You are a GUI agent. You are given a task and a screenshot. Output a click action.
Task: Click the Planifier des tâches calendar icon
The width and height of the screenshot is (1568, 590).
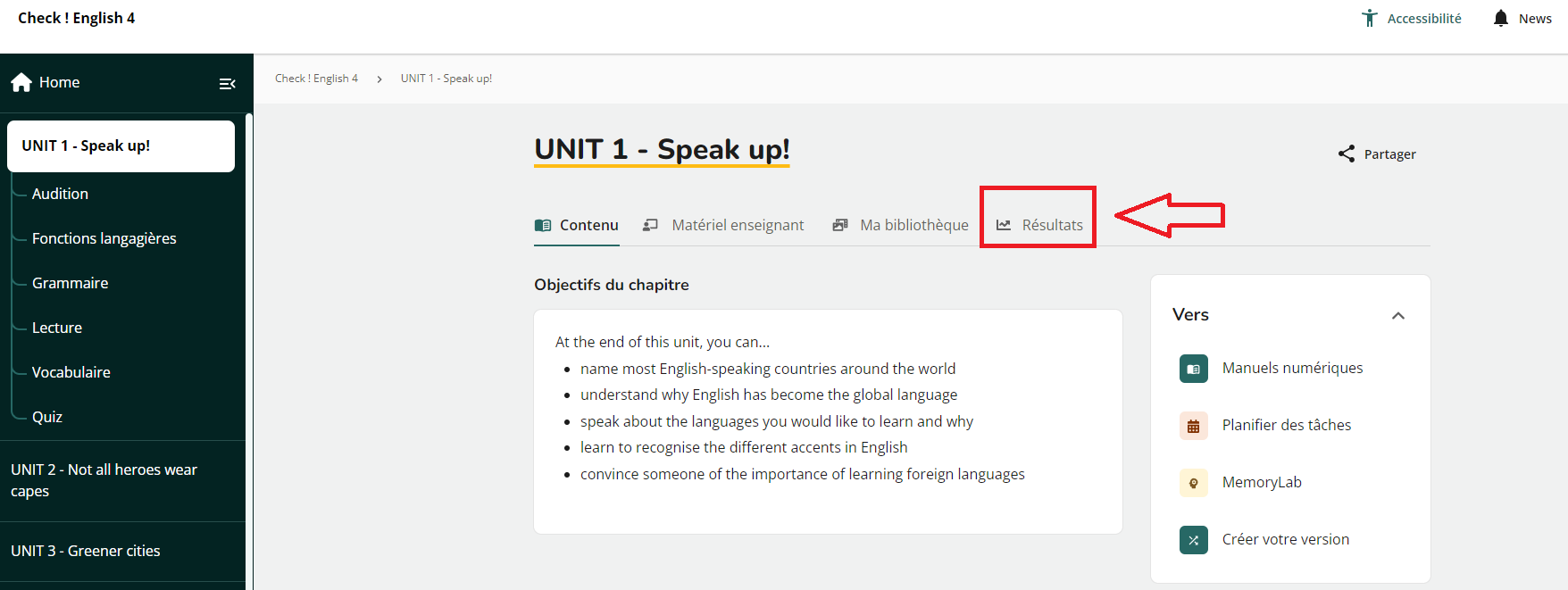(1193, 426)
